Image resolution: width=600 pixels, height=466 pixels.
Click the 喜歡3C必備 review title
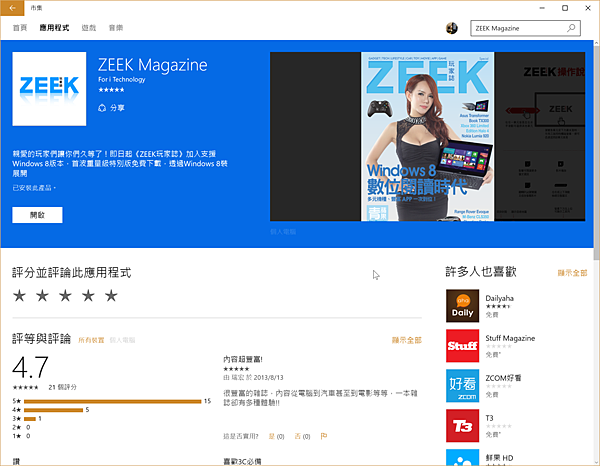click(242, 461)
